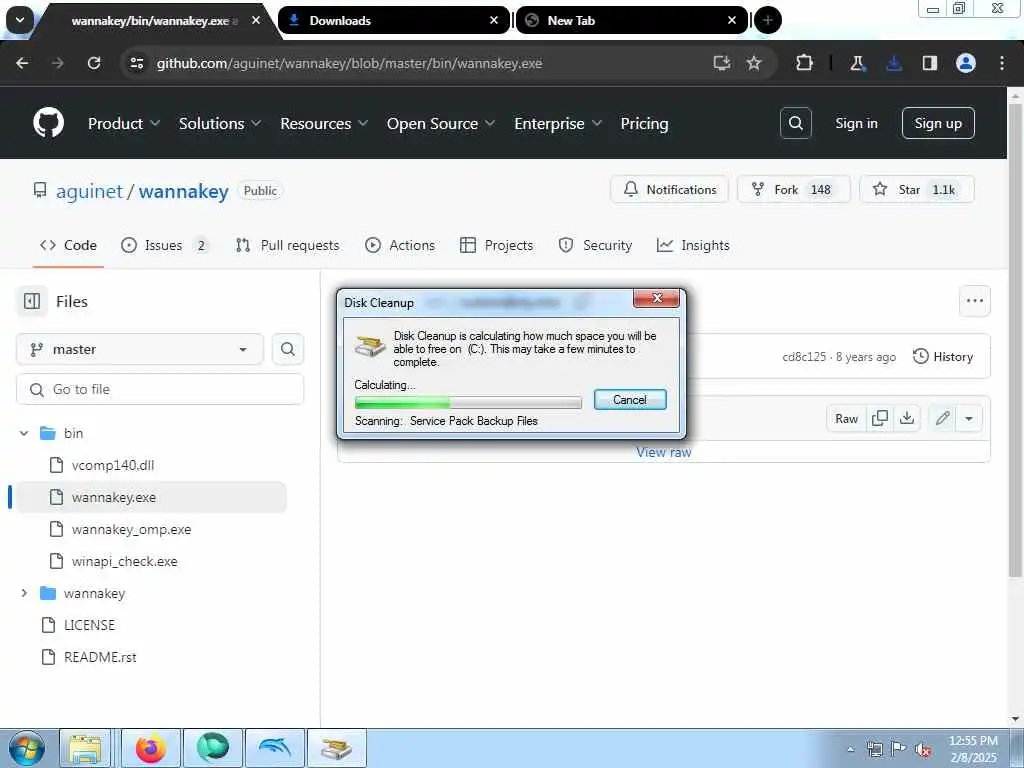Image resolution: width=1024 pixels, height=768 pixels.
Task: Expand the Enterprise menu
Action: coord(558,123)
